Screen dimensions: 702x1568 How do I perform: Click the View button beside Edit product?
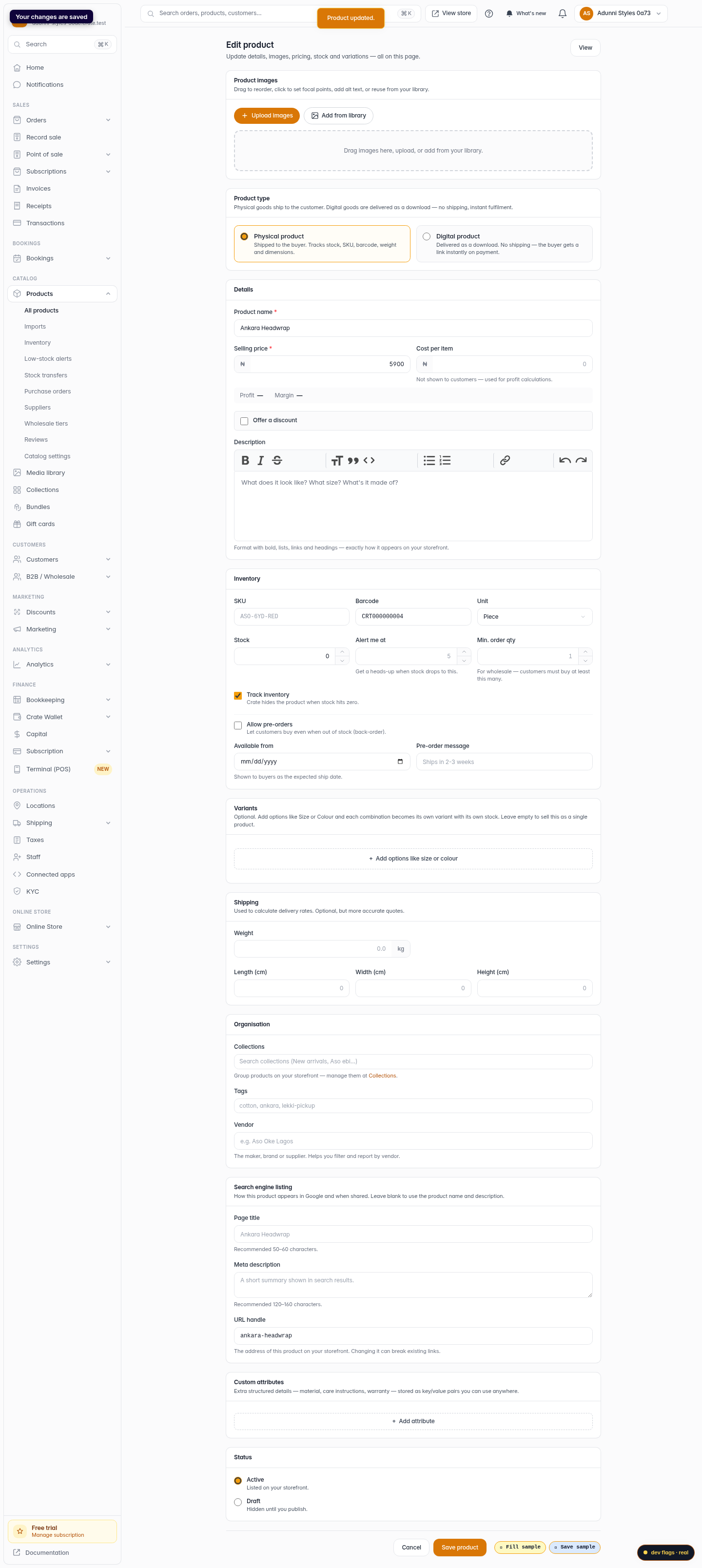click(x=585, y=47)
